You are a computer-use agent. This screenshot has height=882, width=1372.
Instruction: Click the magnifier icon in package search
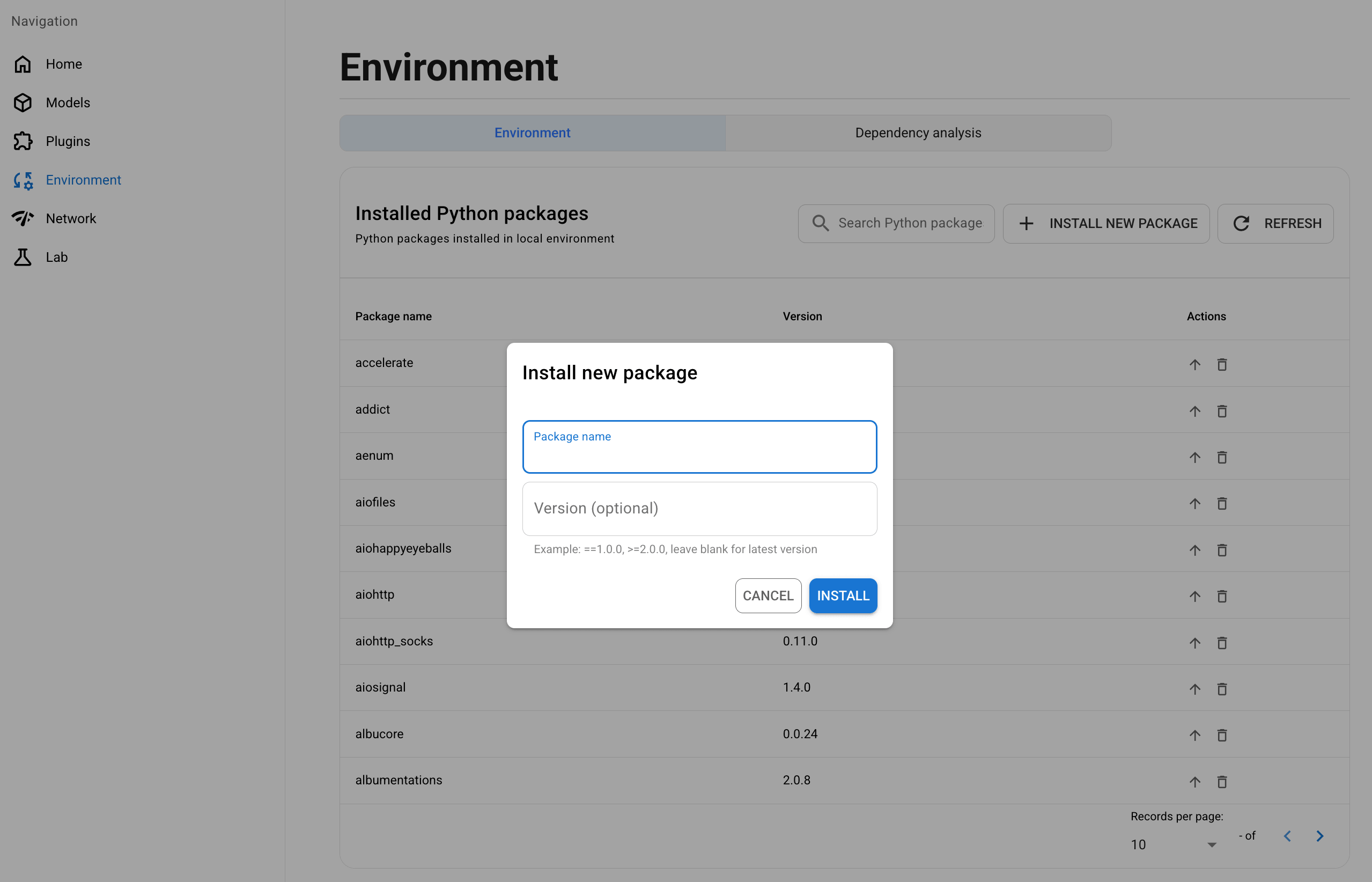coord(821,223)
